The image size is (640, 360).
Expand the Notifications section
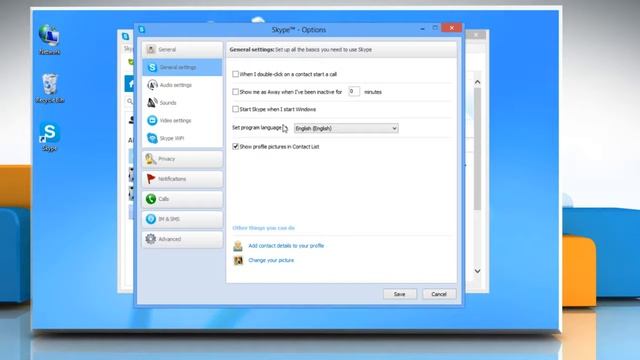[x=182, y=179]
